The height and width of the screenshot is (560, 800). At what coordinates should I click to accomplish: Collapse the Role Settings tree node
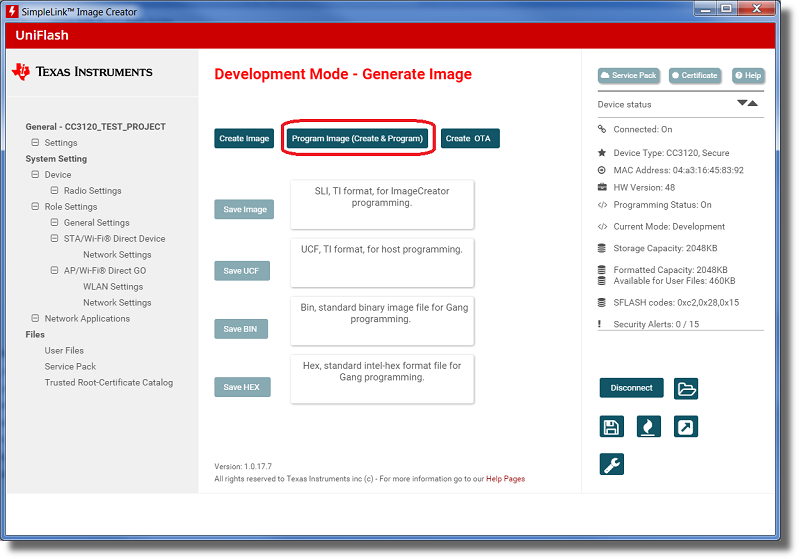point(35,207)
